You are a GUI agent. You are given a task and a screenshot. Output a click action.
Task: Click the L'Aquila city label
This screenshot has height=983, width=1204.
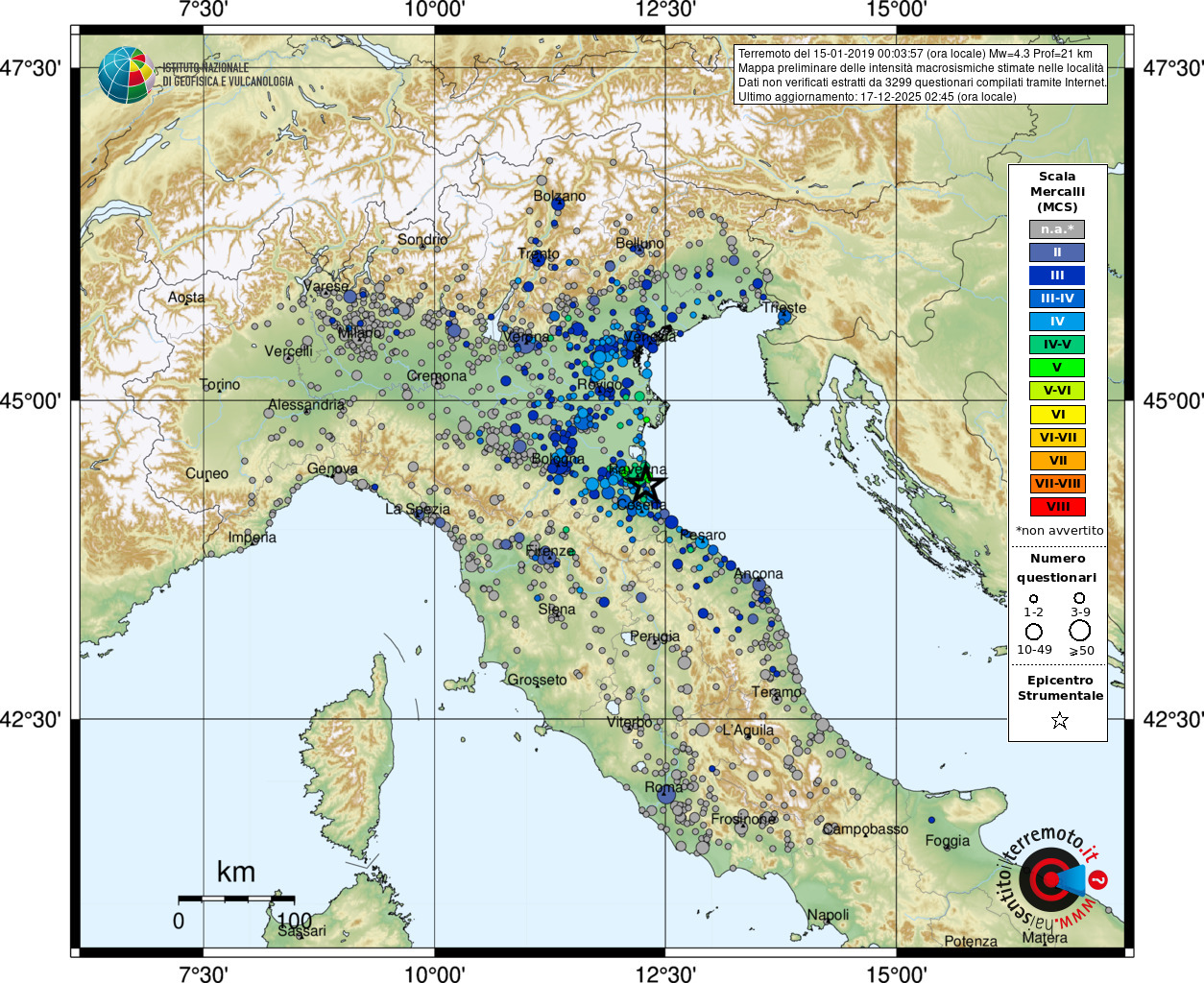748,730
